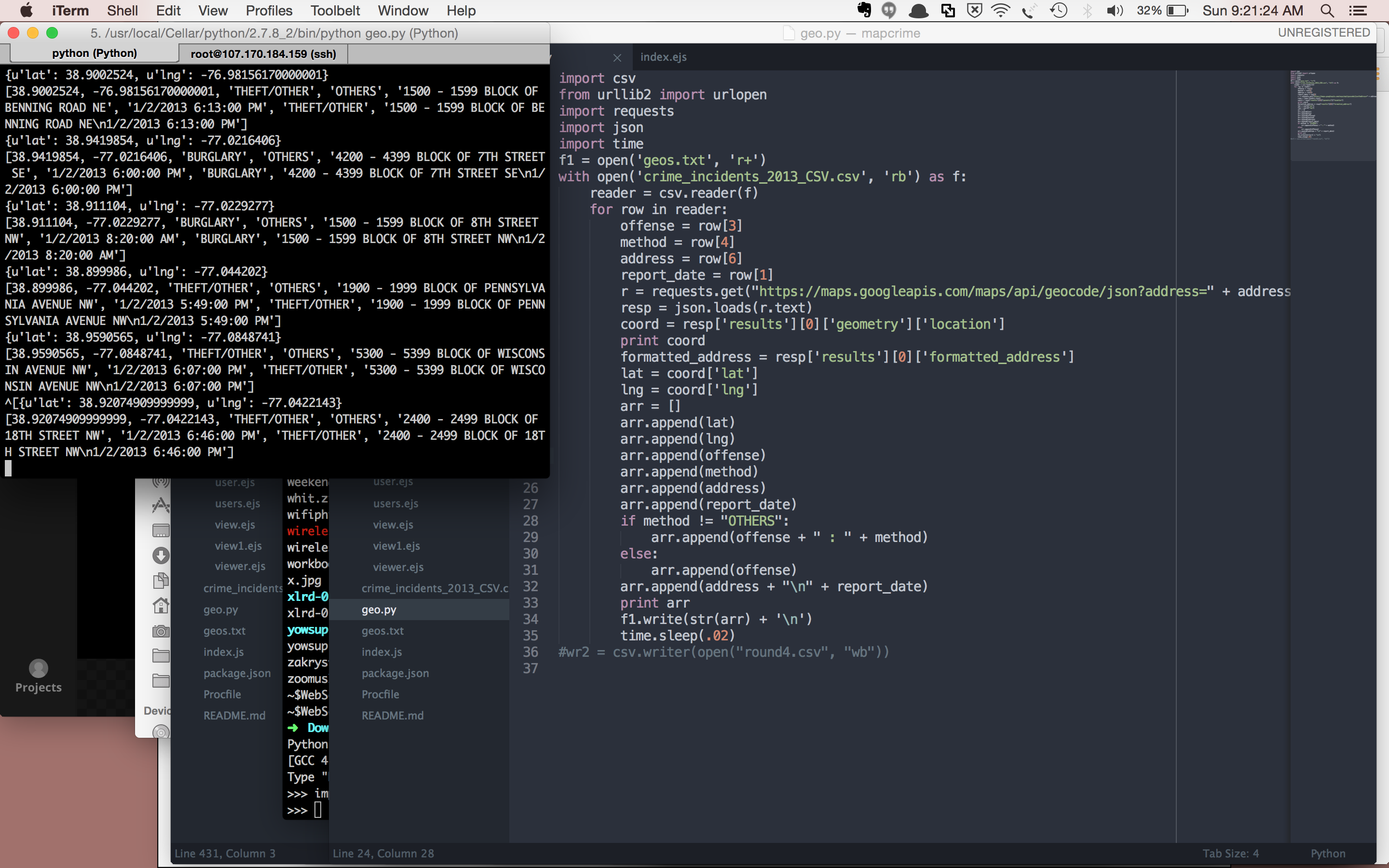Image resolution: width=1389 pixels, height=868 pixels.
Task: Open Notification Center list icon
Action: tap(1357, 10)
